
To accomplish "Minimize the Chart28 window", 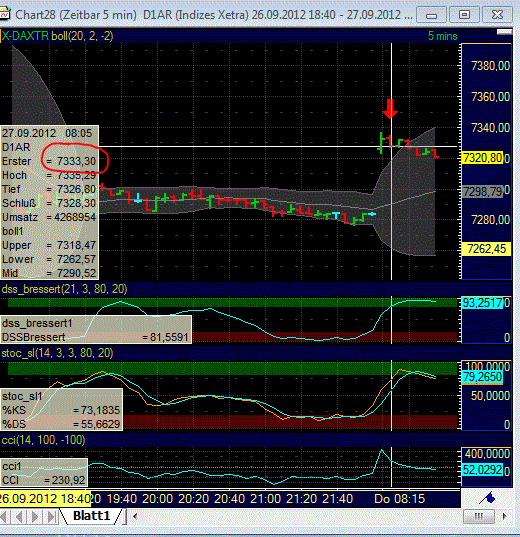I will point(432,15).
